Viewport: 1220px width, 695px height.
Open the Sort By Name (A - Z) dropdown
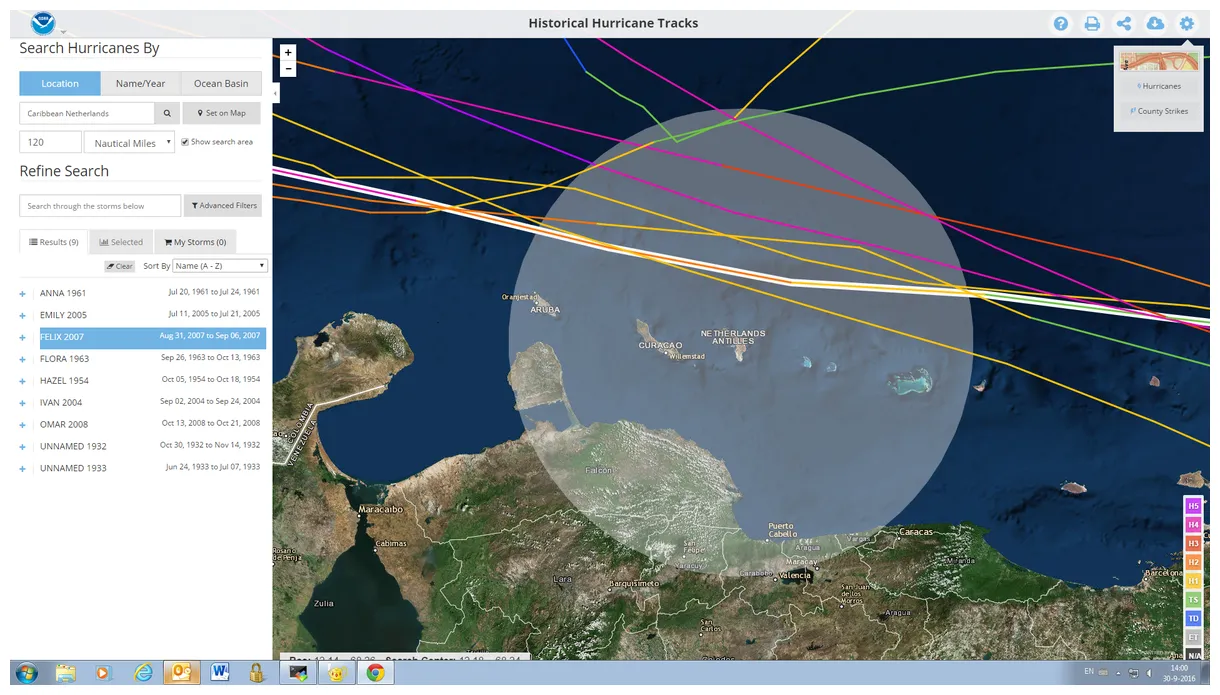(220, 266)
